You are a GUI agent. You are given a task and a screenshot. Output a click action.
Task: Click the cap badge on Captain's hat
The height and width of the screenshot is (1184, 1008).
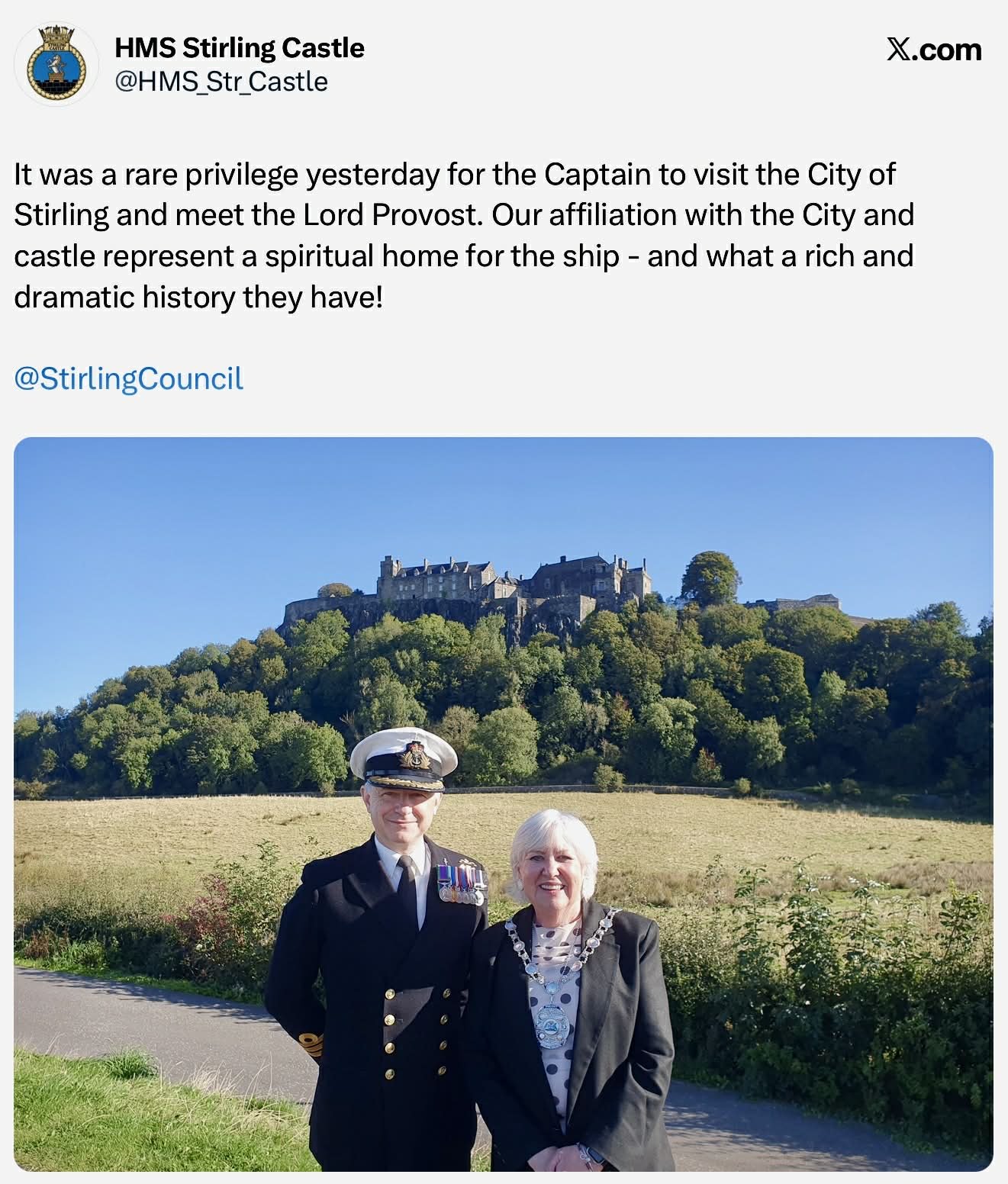point(413,754)
